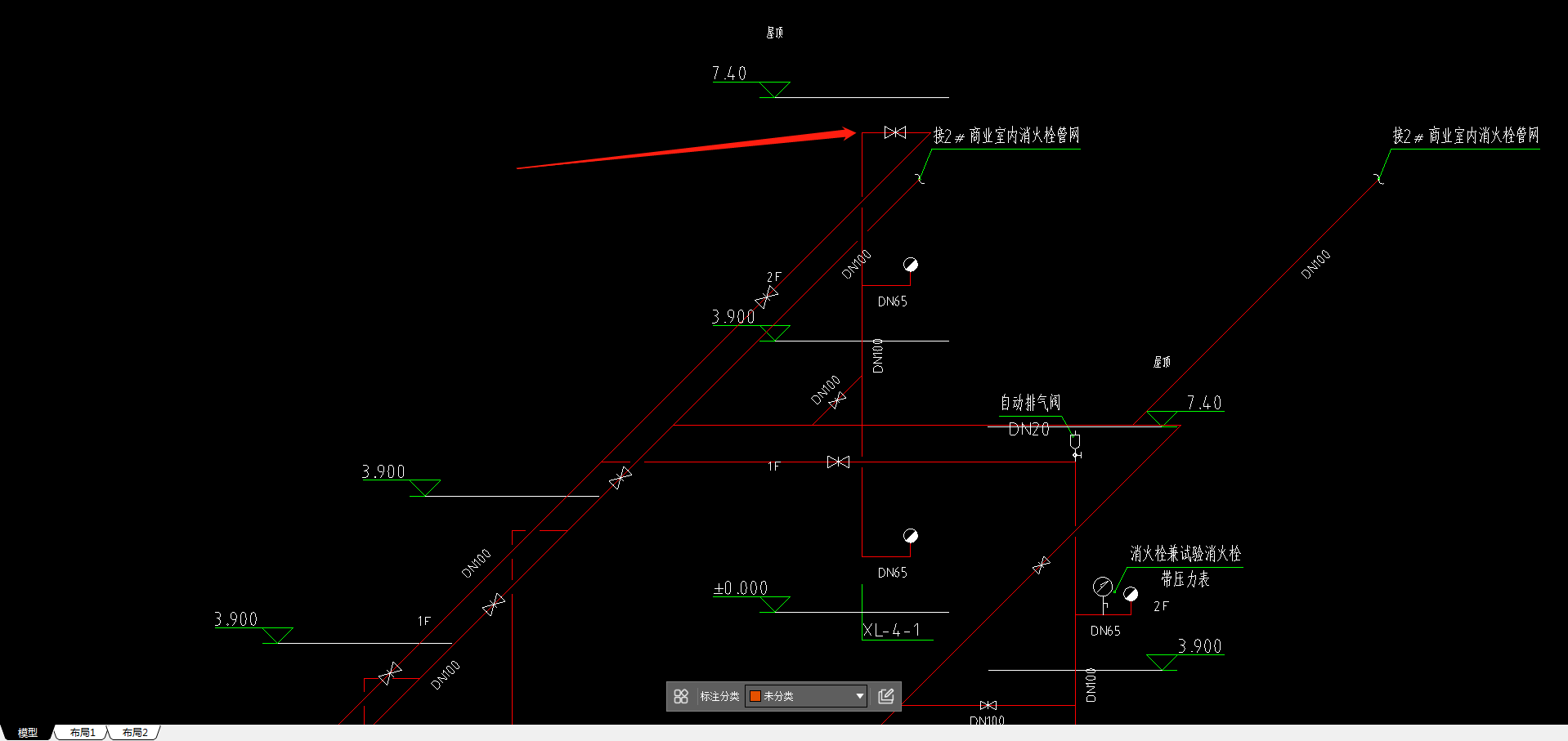The height and width of the screenshot is (741, 1568).
Task: Switch to the 模型 tab
Action: click(28, 733)
